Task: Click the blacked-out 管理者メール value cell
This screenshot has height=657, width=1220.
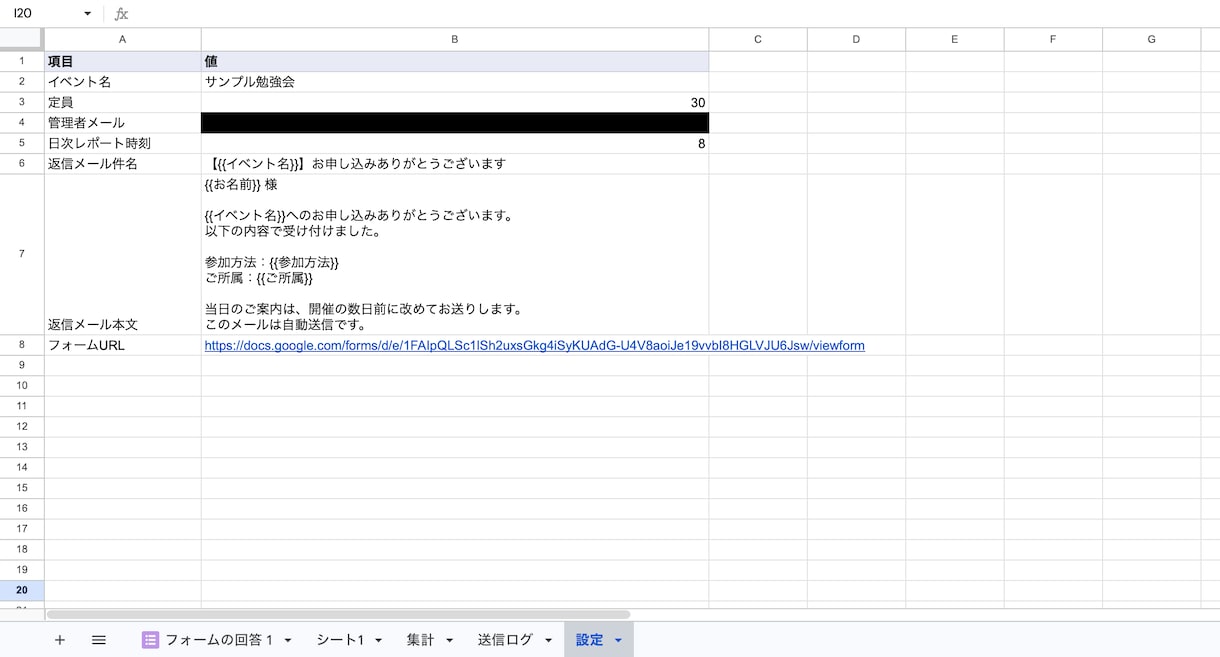Action: point(455,123)
